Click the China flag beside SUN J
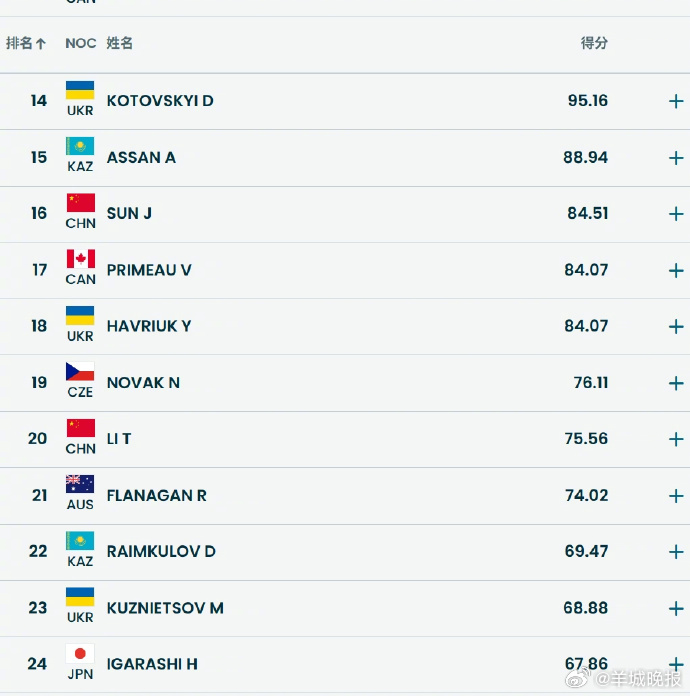Image resolution: width=690 pixels, height=696 pixels. point(80,203)
